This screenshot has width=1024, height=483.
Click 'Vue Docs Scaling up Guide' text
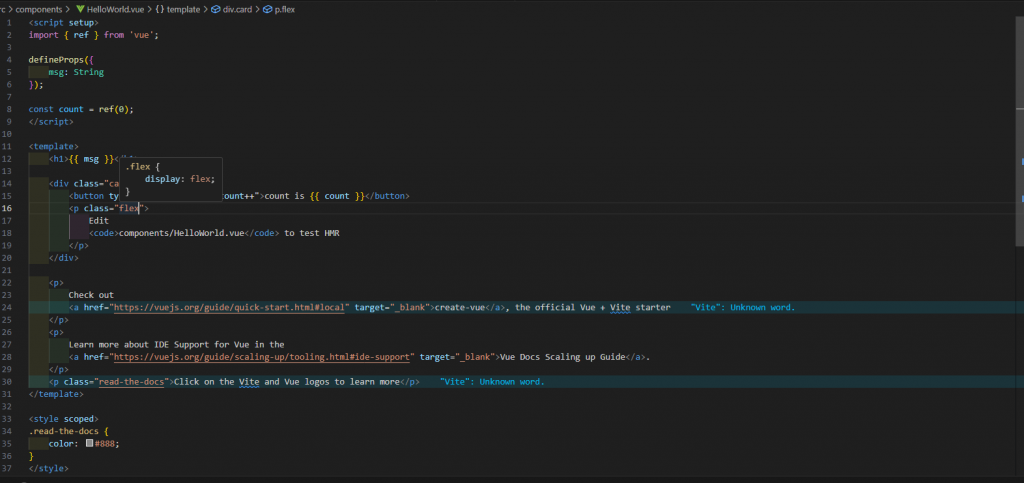pyautogui.click(x=563, y=357)
